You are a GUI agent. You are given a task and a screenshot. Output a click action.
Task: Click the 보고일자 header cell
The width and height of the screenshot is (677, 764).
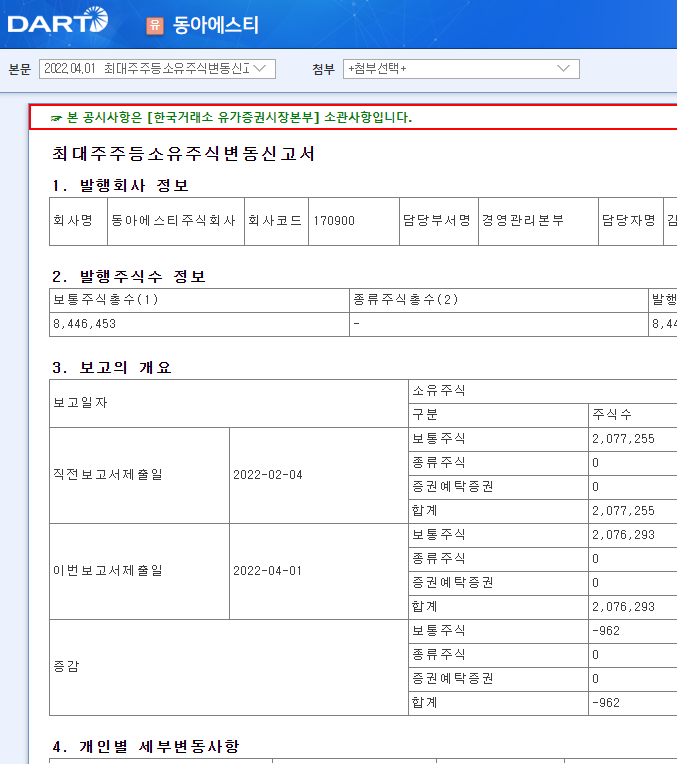[x=229, y=403]
